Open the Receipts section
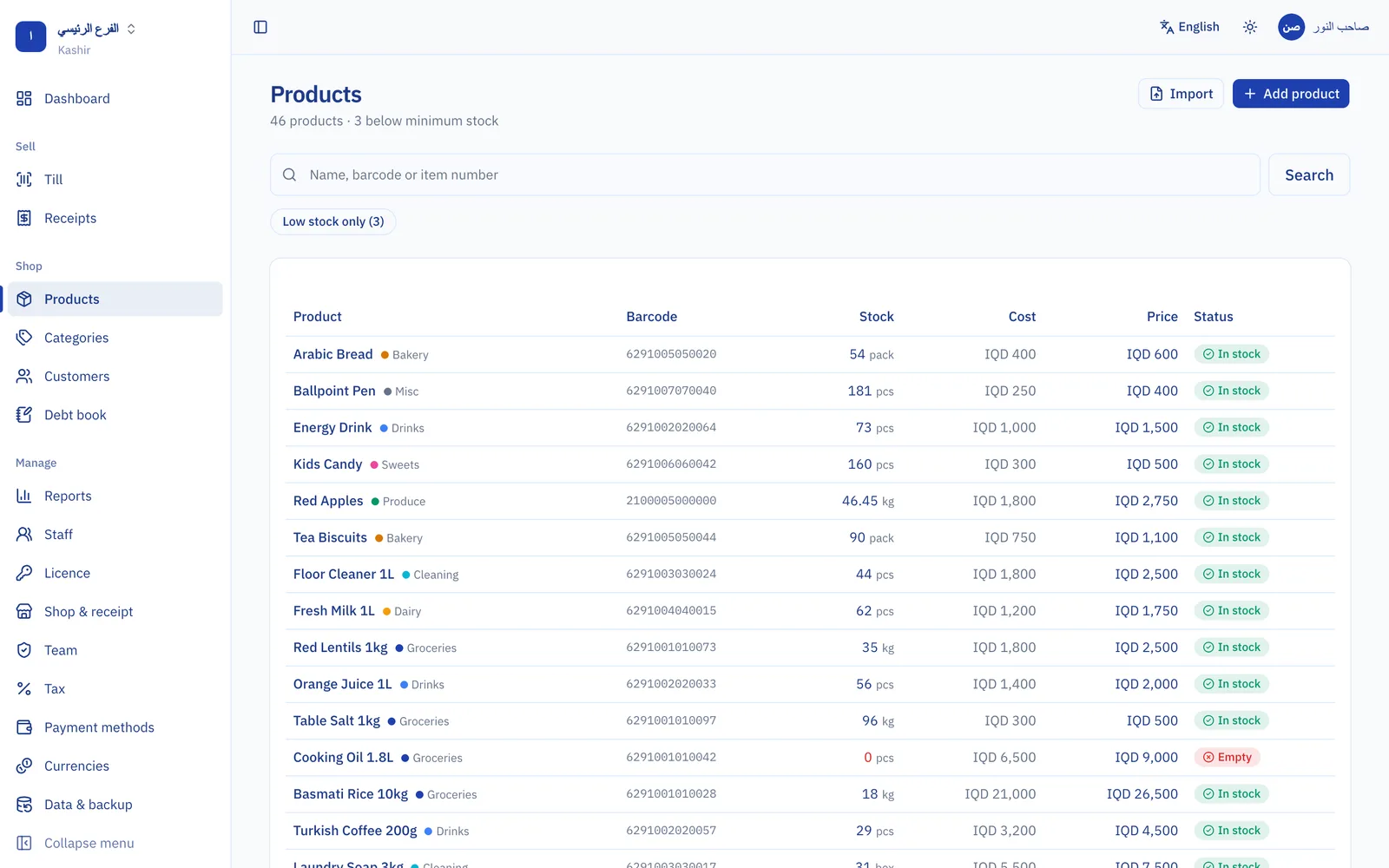Screen dimensions: 1389x868 click(115, 218)
